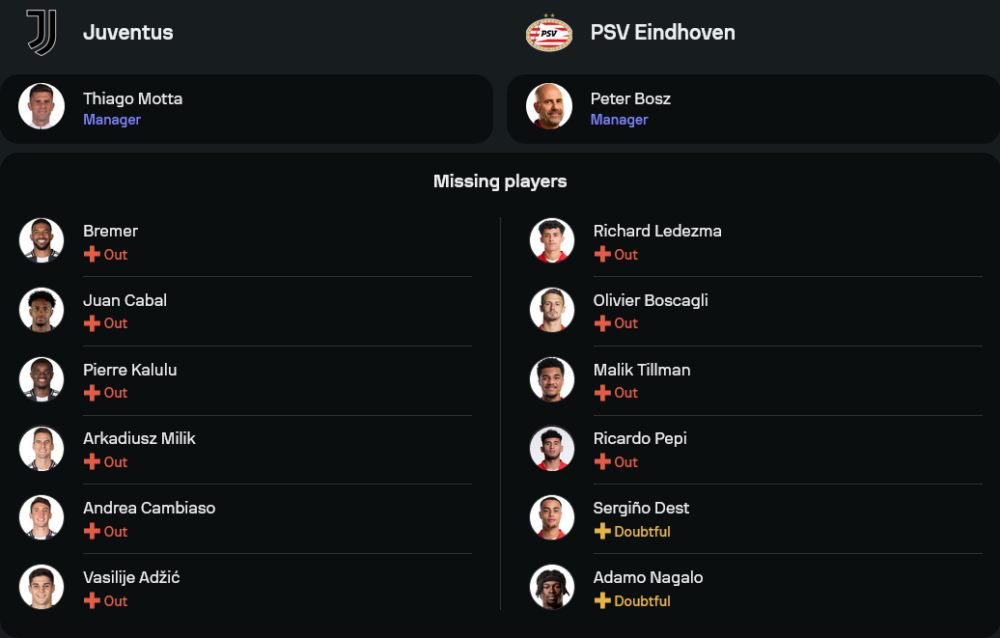Click the Pierre Kalulu player name
Viewport: 1000px width, 638px height.
click(130, 370)
